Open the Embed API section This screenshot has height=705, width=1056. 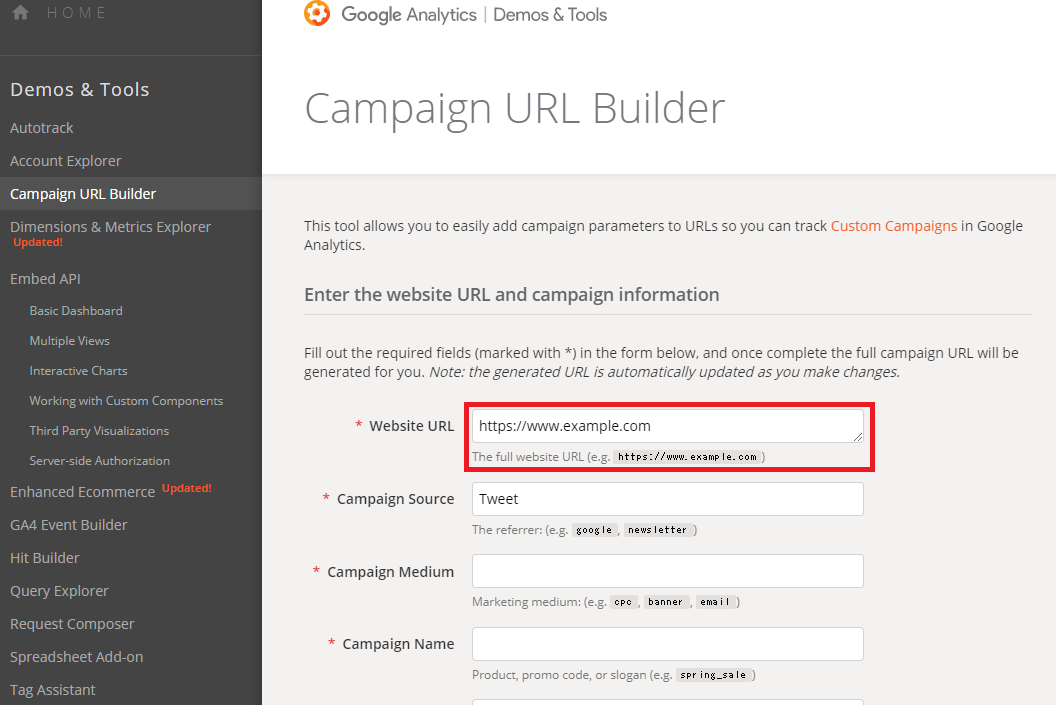[45, 279]
